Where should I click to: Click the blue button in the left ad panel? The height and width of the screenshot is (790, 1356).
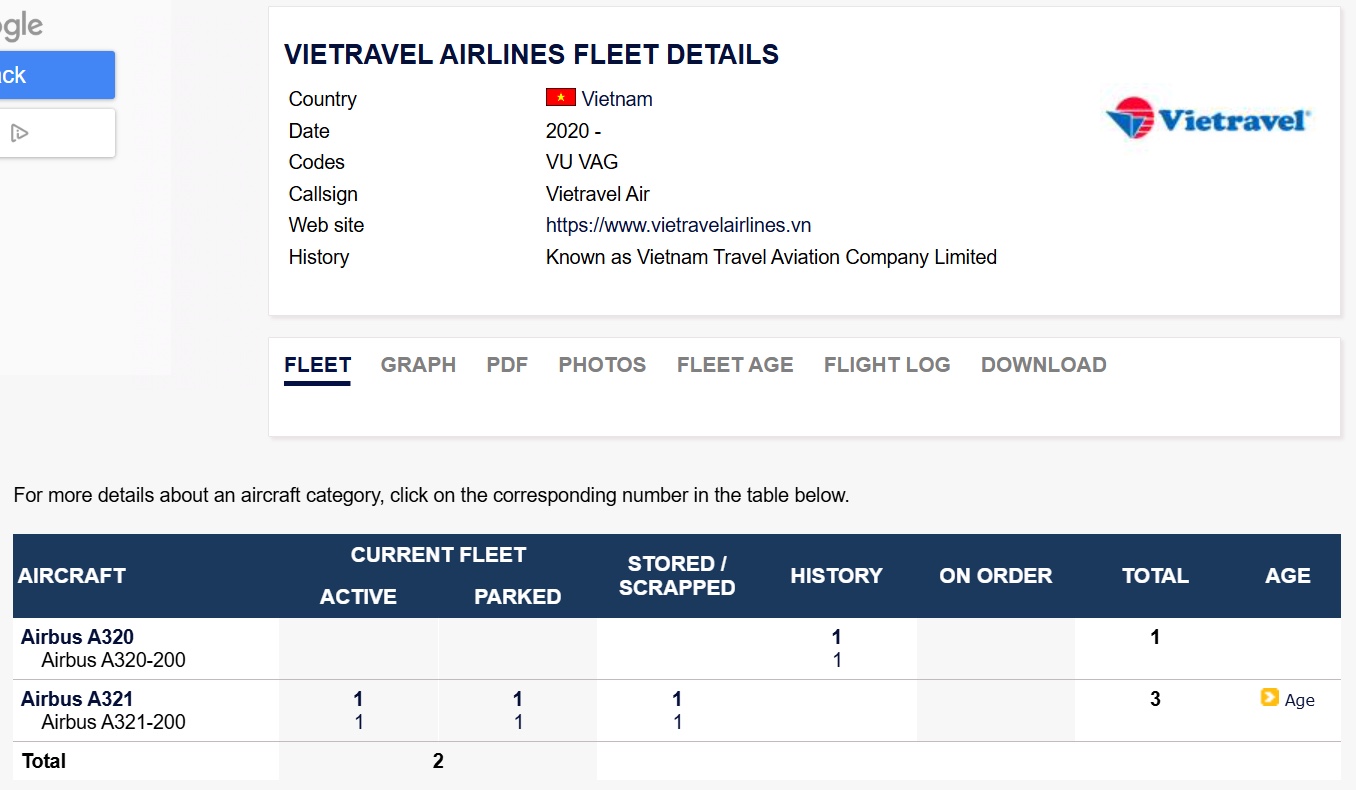tap(57, 75)
